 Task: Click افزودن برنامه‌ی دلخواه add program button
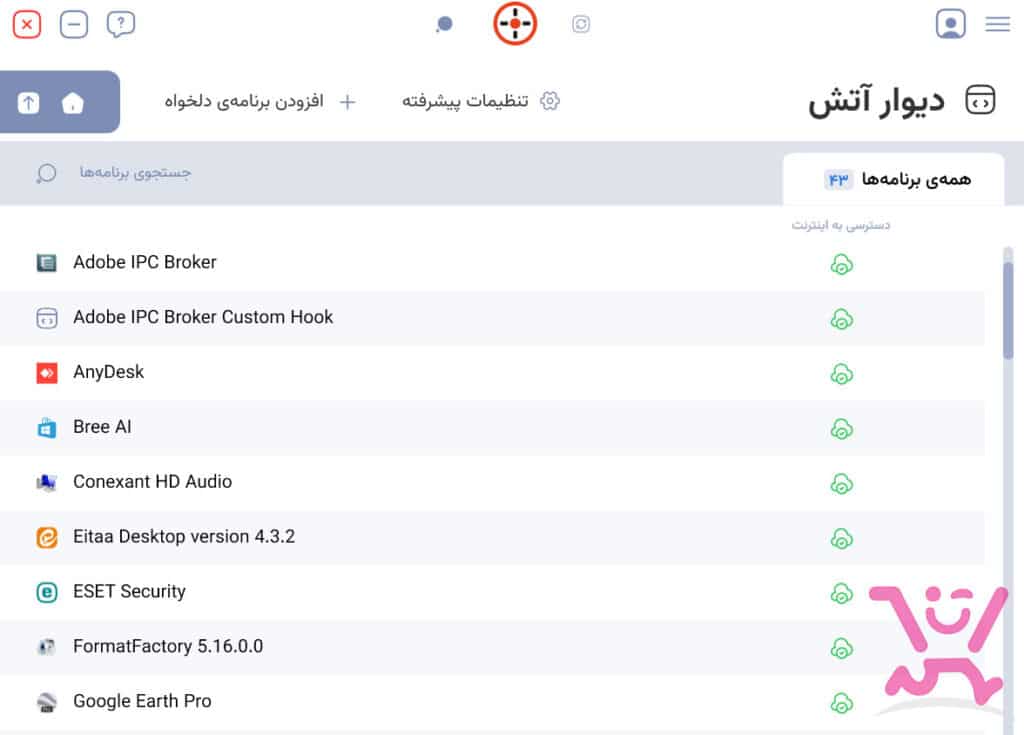pos(260,101)
